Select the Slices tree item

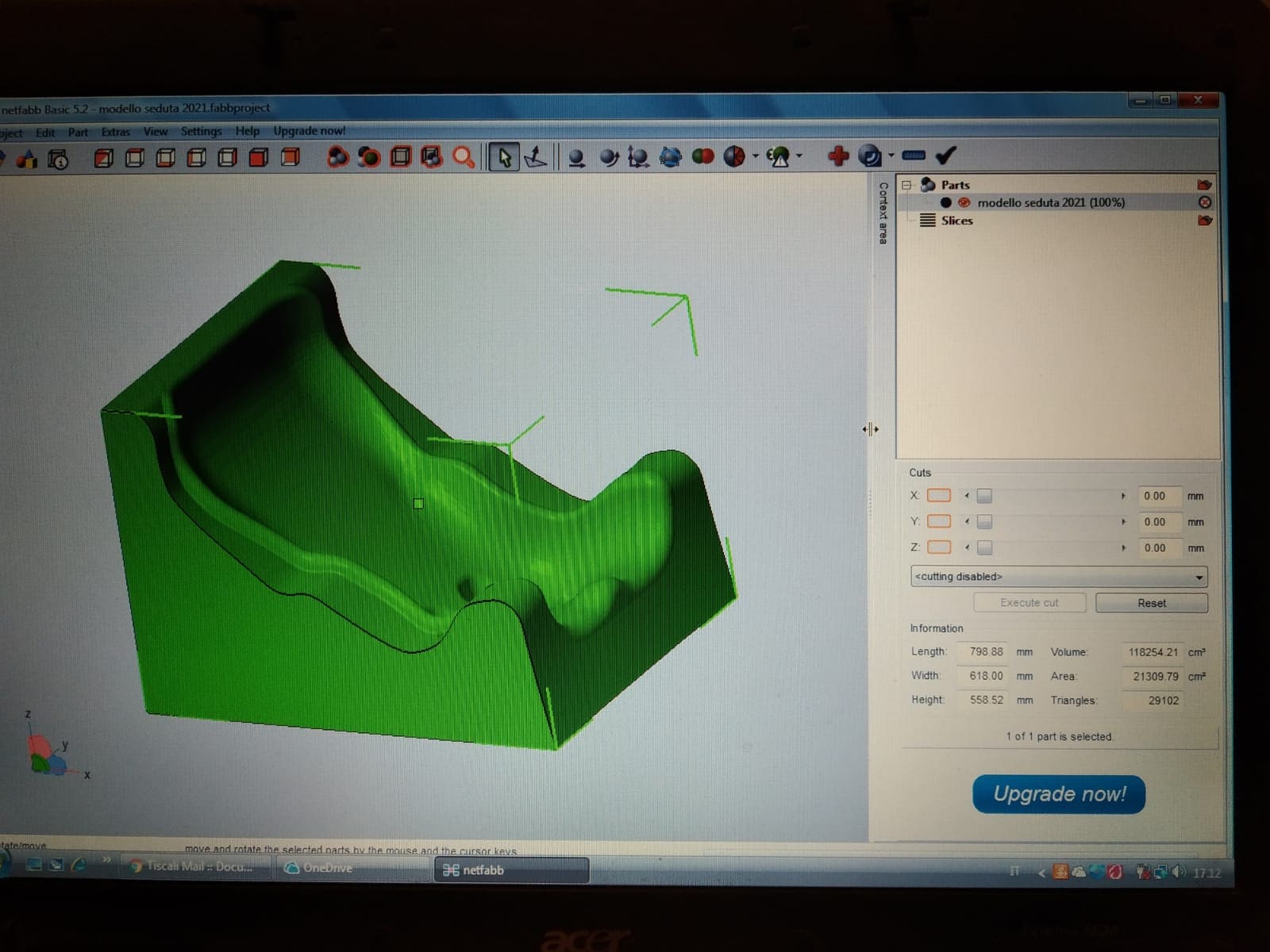click(956, 221)
